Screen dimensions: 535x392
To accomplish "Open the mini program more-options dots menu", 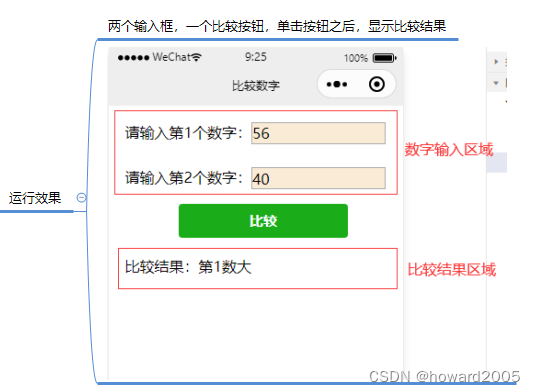I will tap(337, 84).
